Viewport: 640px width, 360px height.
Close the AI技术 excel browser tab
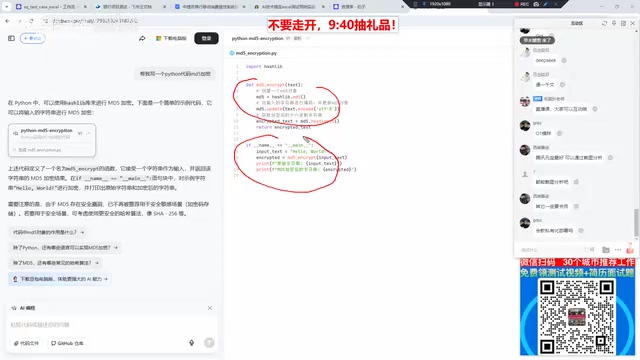[323, 7]
